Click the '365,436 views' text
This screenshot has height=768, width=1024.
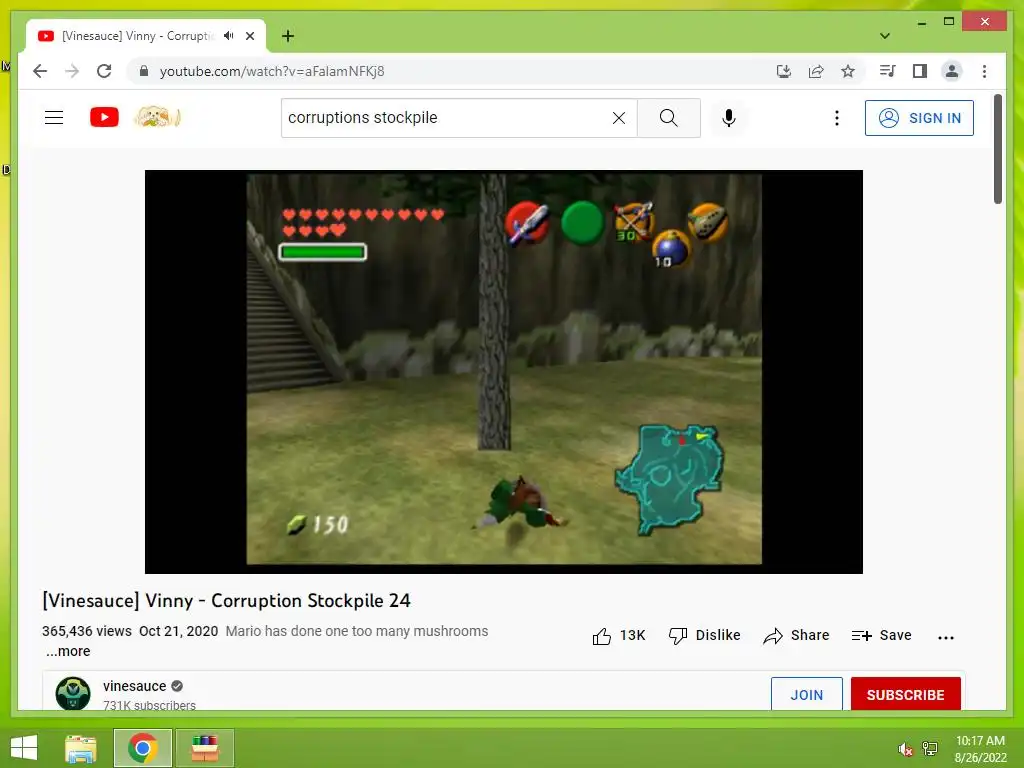tap(87, 631)
